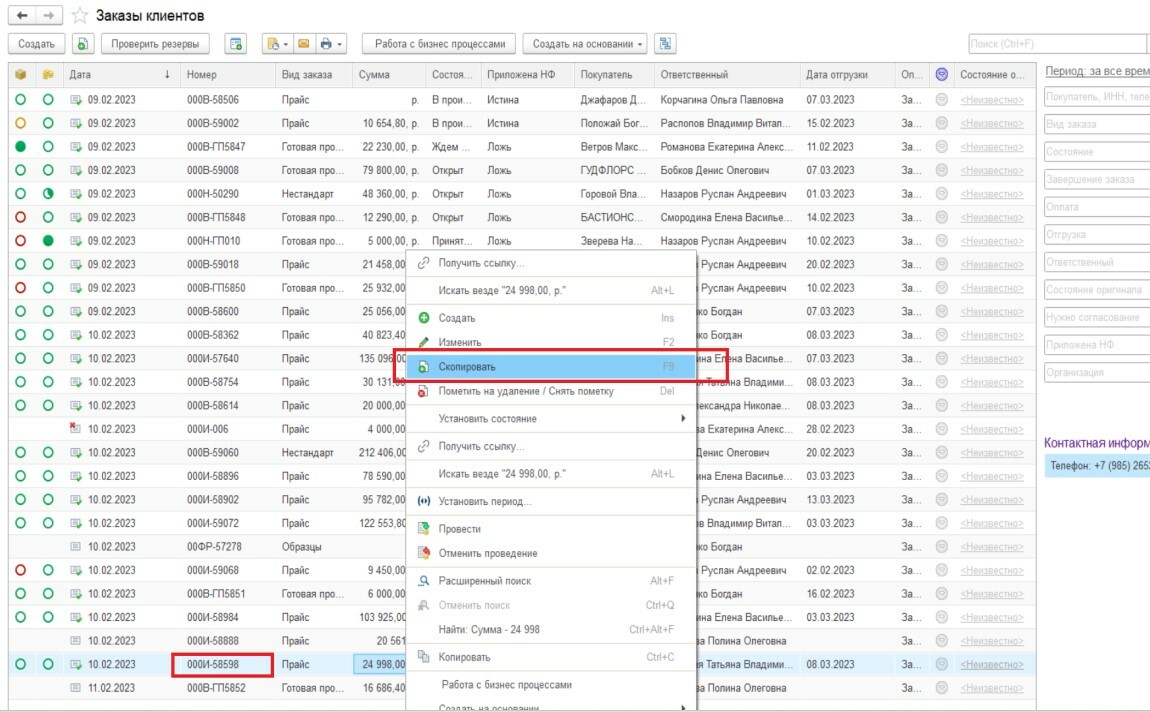Open the Вид заказа filter field
Screen dimensions: 1150x712
coord(1097,124)
